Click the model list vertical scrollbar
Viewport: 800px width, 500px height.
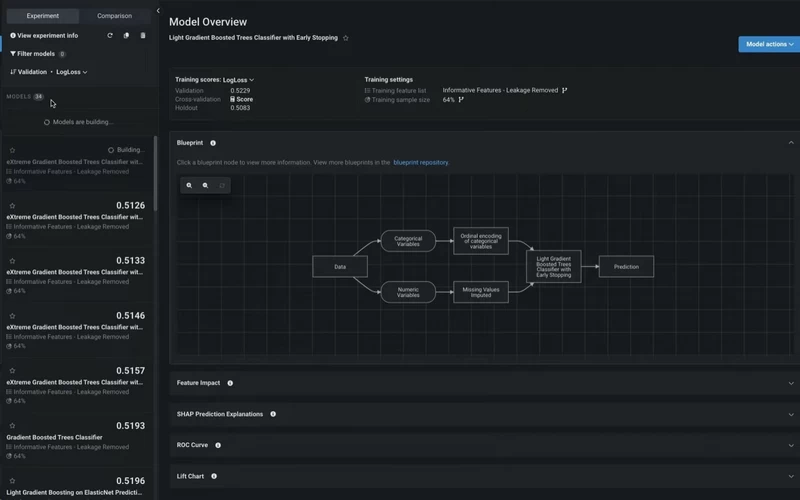155,173
